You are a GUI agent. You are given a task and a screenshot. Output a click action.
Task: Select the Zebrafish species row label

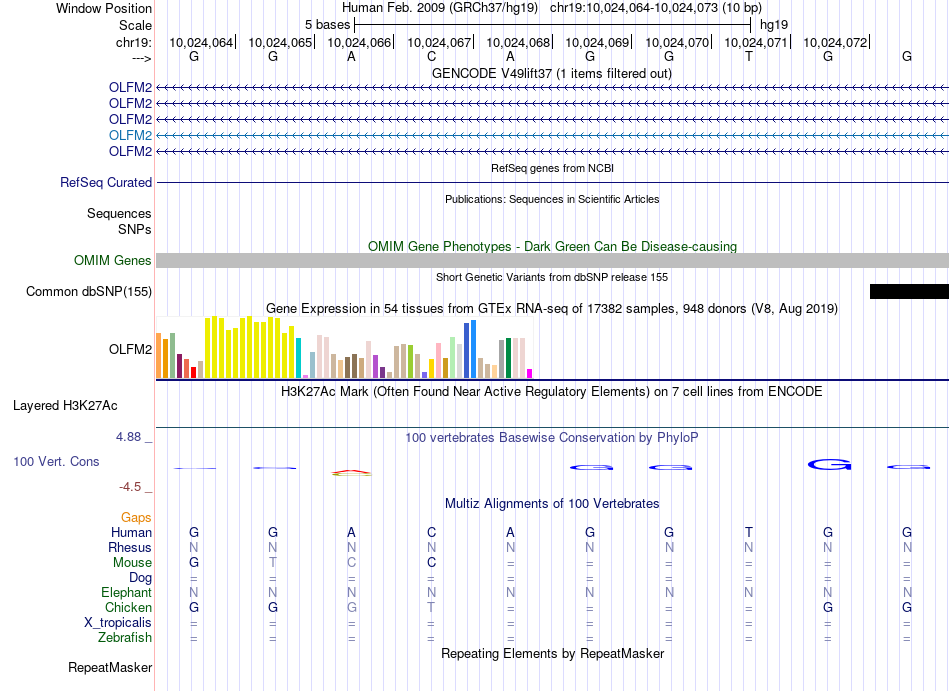[125, 637]
